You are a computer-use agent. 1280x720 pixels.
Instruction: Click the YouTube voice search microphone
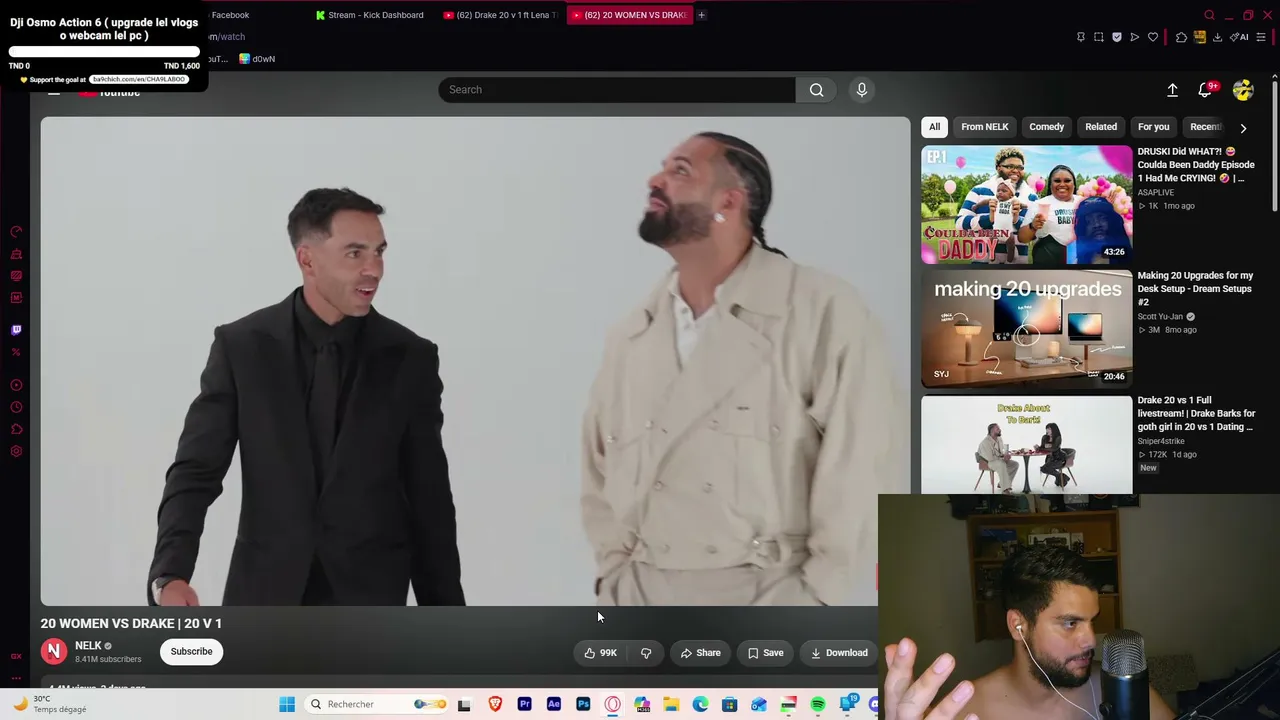[x=862, y=90]
